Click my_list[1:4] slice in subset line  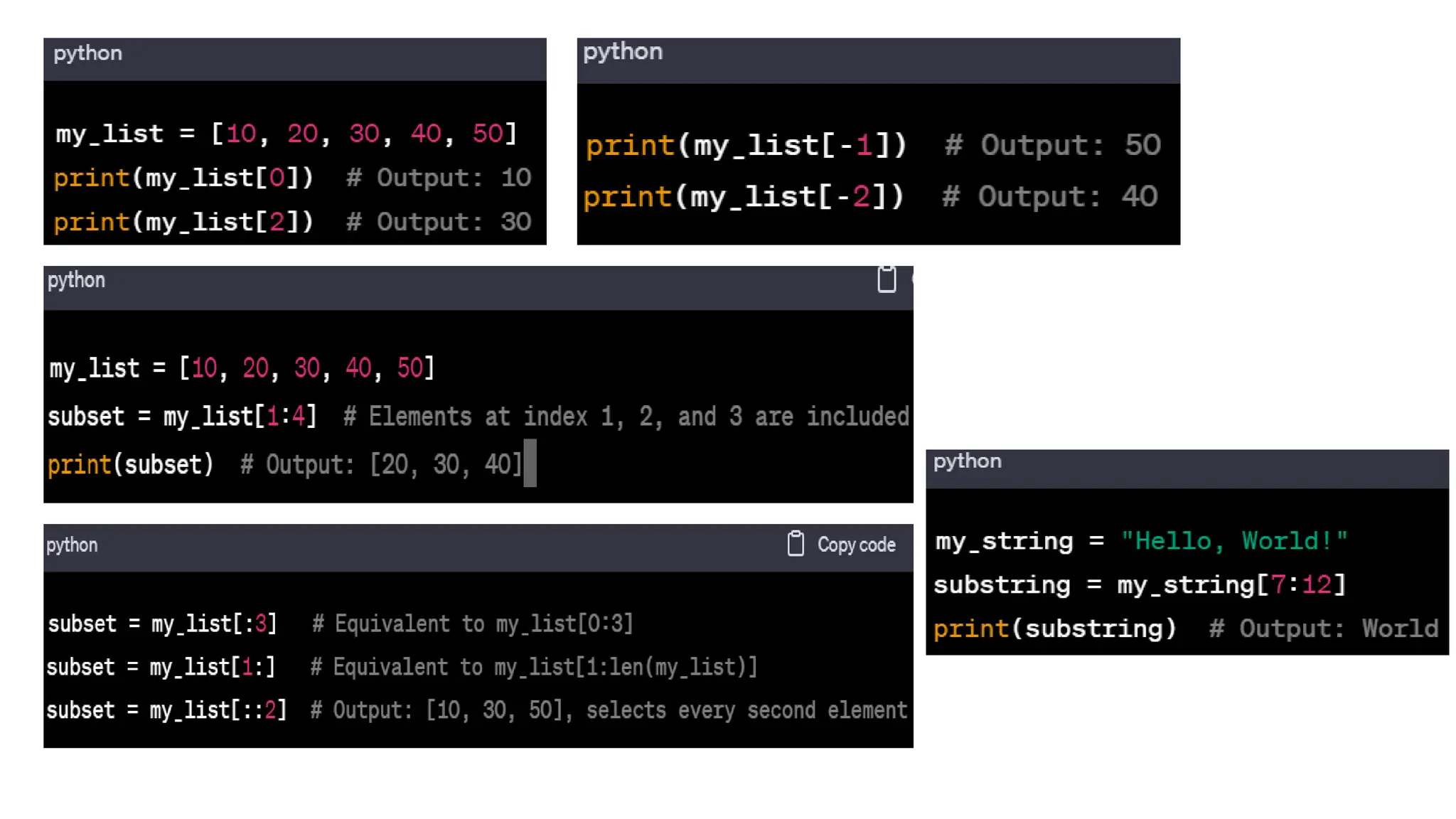tap(240, 417)
